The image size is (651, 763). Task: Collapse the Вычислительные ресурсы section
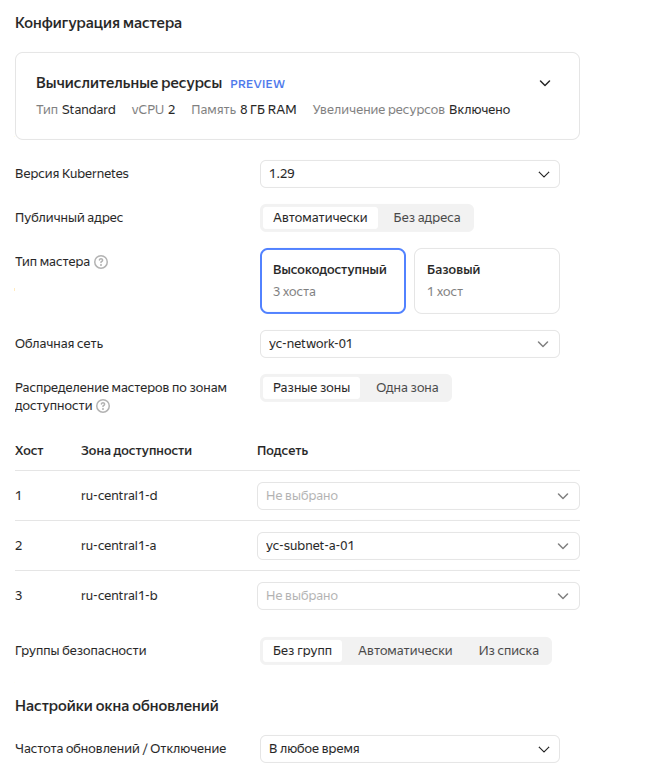[544, 84]
